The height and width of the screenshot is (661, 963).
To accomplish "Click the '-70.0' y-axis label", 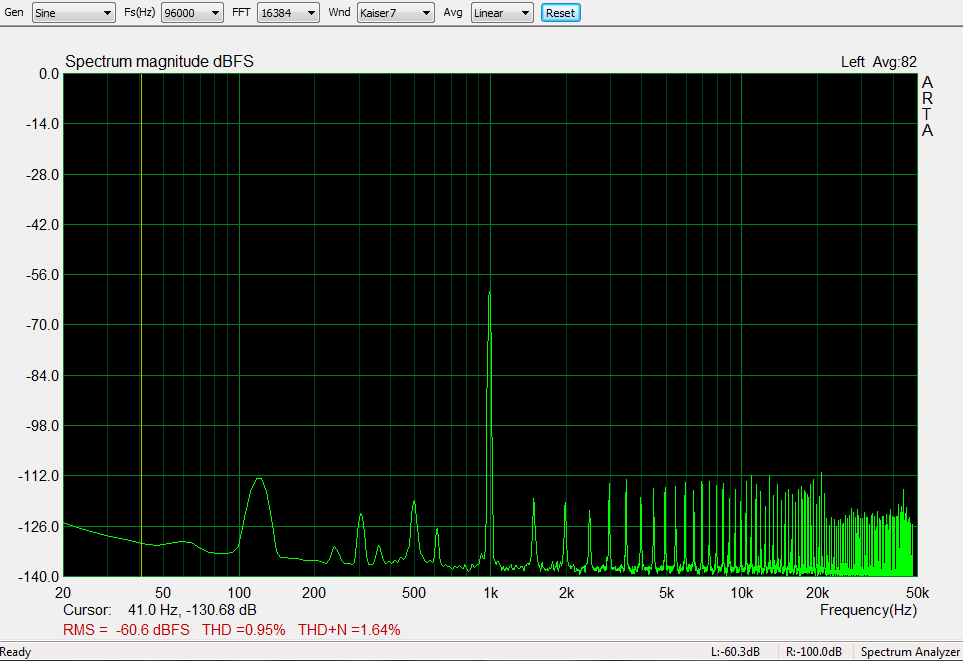I will (x=42, y=325).
